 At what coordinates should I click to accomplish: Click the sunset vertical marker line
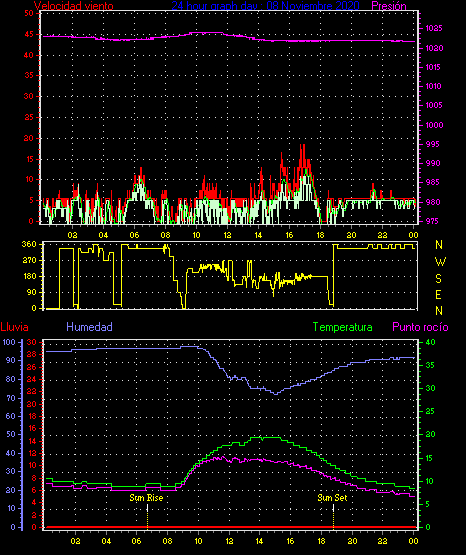333,516
